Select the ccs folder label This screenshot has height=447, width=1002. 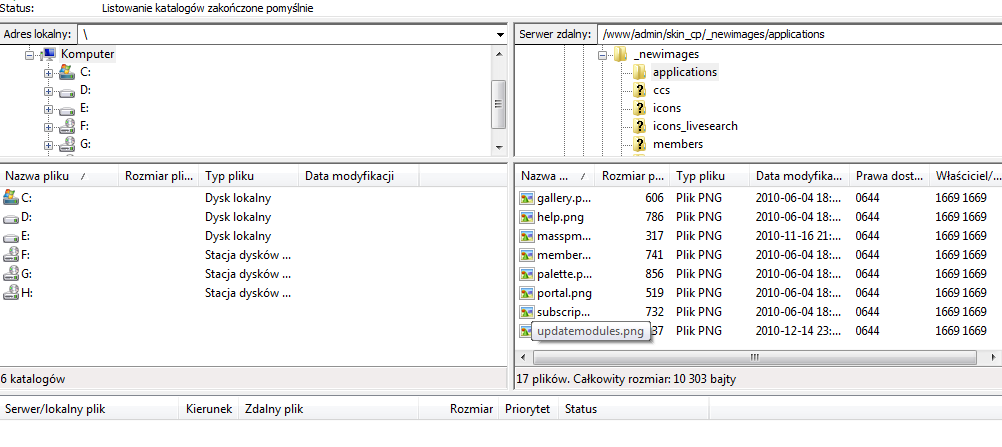tap(661, 90)
